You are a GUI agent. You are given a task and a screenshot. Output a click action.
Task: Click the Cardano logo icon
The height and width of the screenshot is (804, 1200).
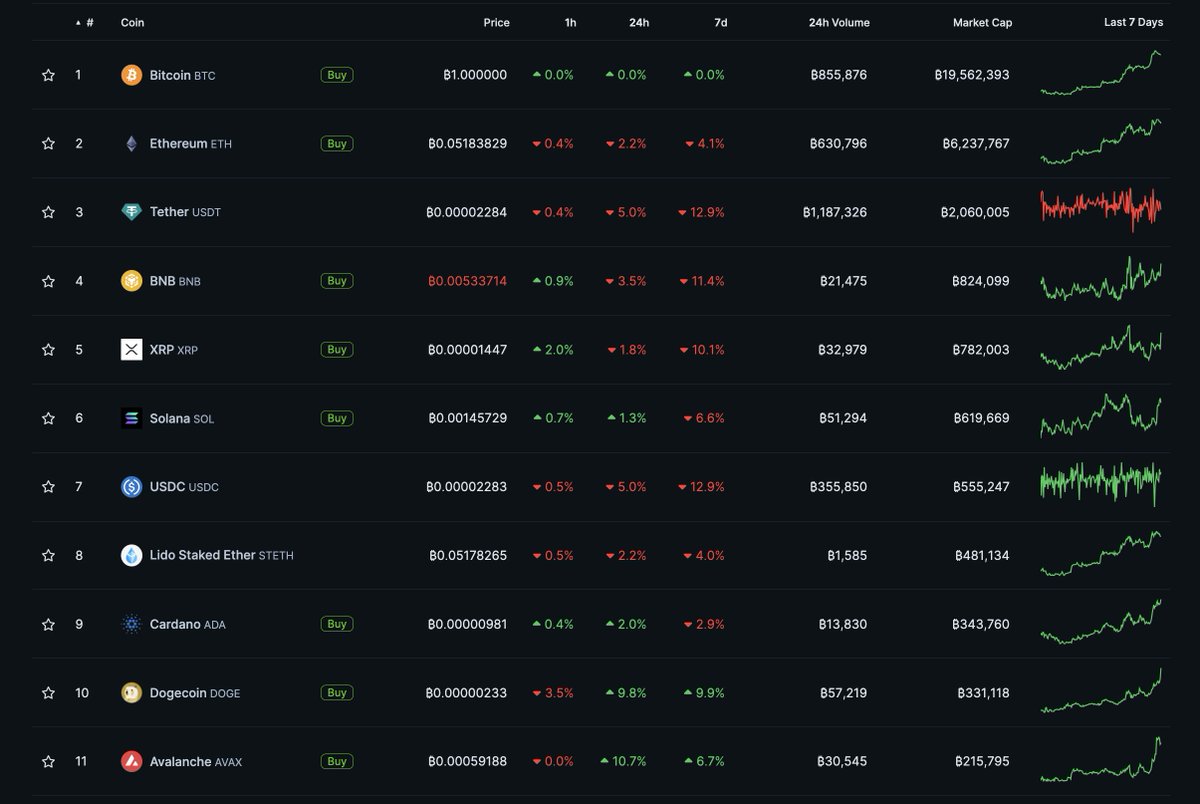(131, 624)
